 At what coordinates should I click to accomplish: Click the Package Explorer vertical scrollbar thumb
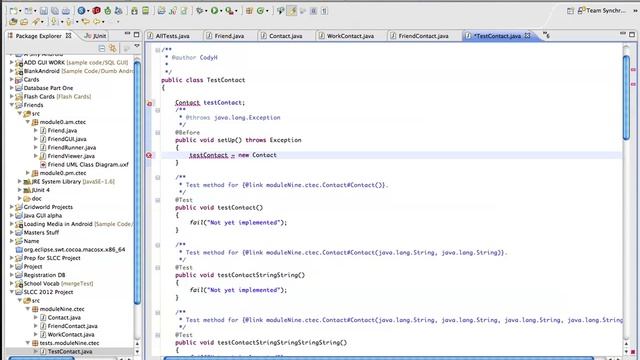[137, 182]
